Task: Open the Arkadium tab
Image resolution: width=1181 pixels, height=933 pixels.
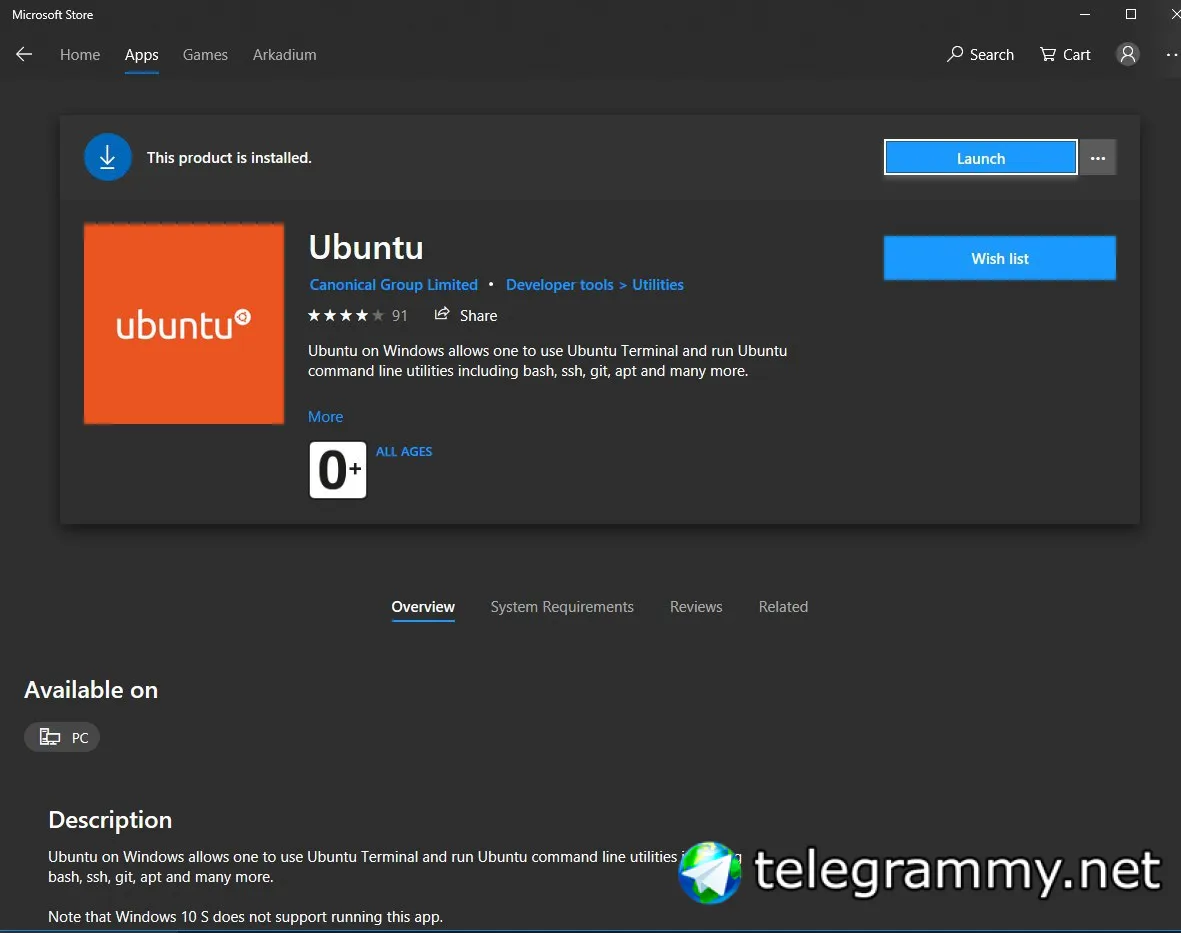Action: point(285,55)
